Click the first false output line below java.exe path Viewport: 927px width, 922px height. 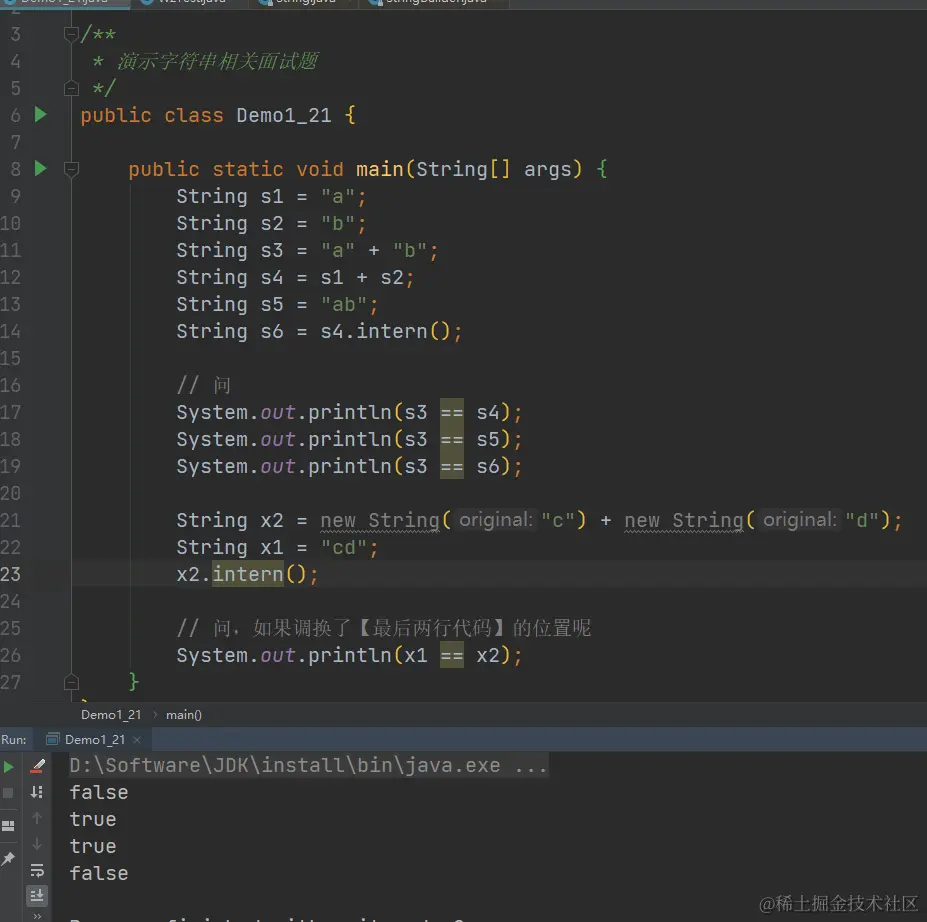pyautogui.click(x=99, y=792)
